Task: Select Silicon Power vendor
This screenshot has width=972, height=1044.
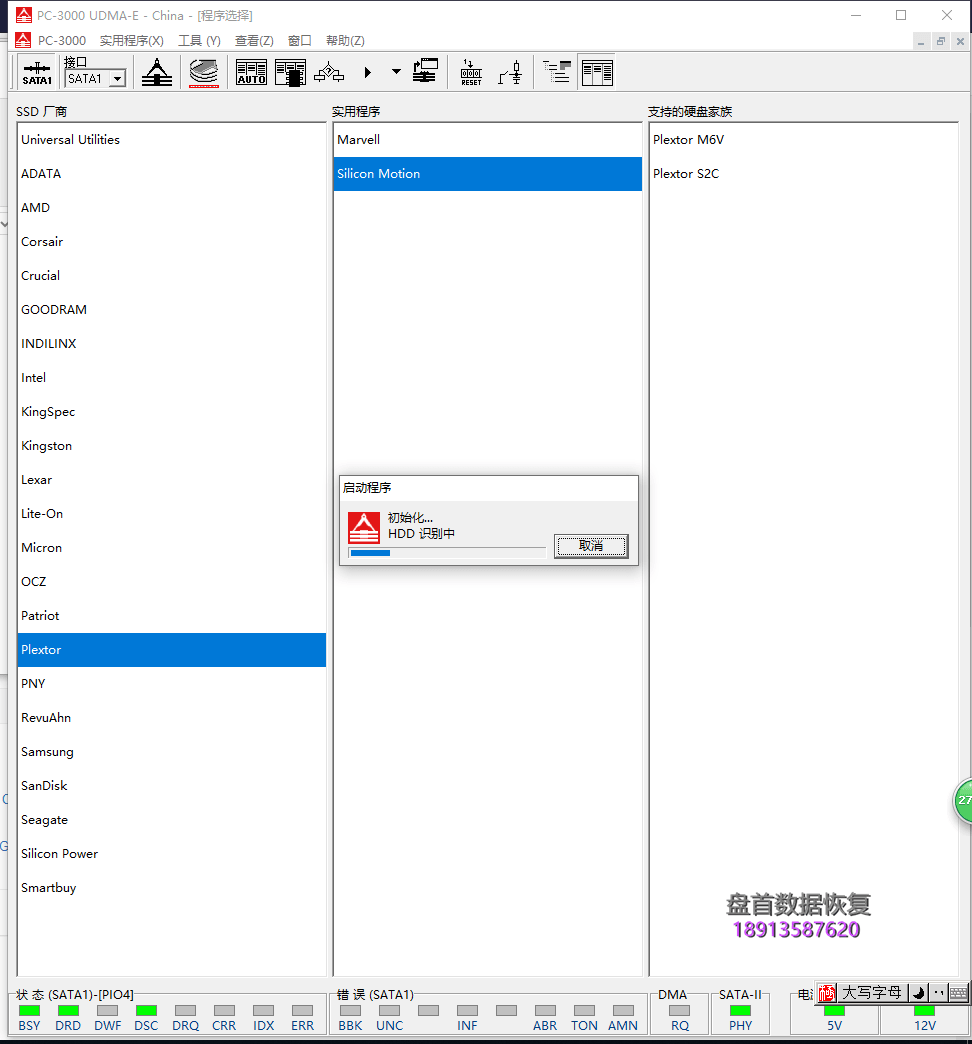Action: 172,854
